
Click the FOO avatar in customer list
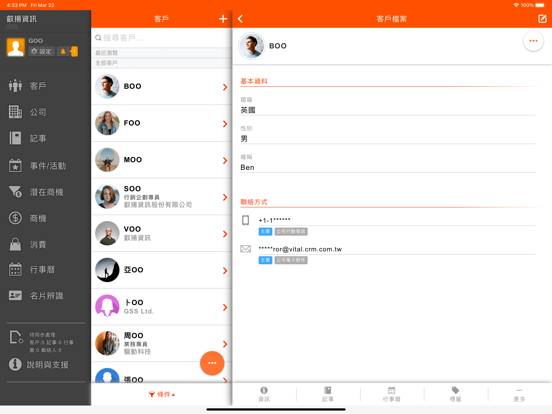point(107,123)
